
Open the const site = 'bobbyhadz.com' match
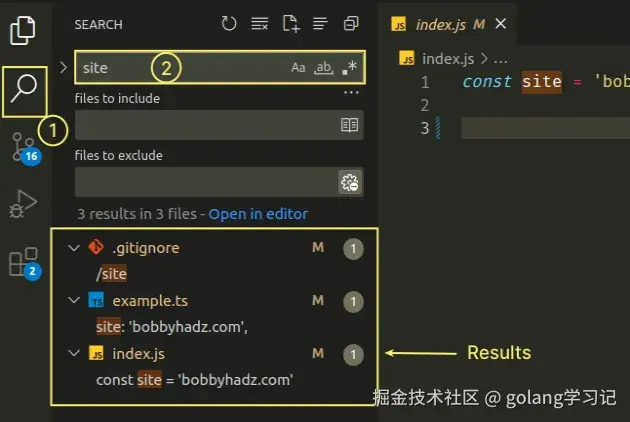[x=194, y=380]
